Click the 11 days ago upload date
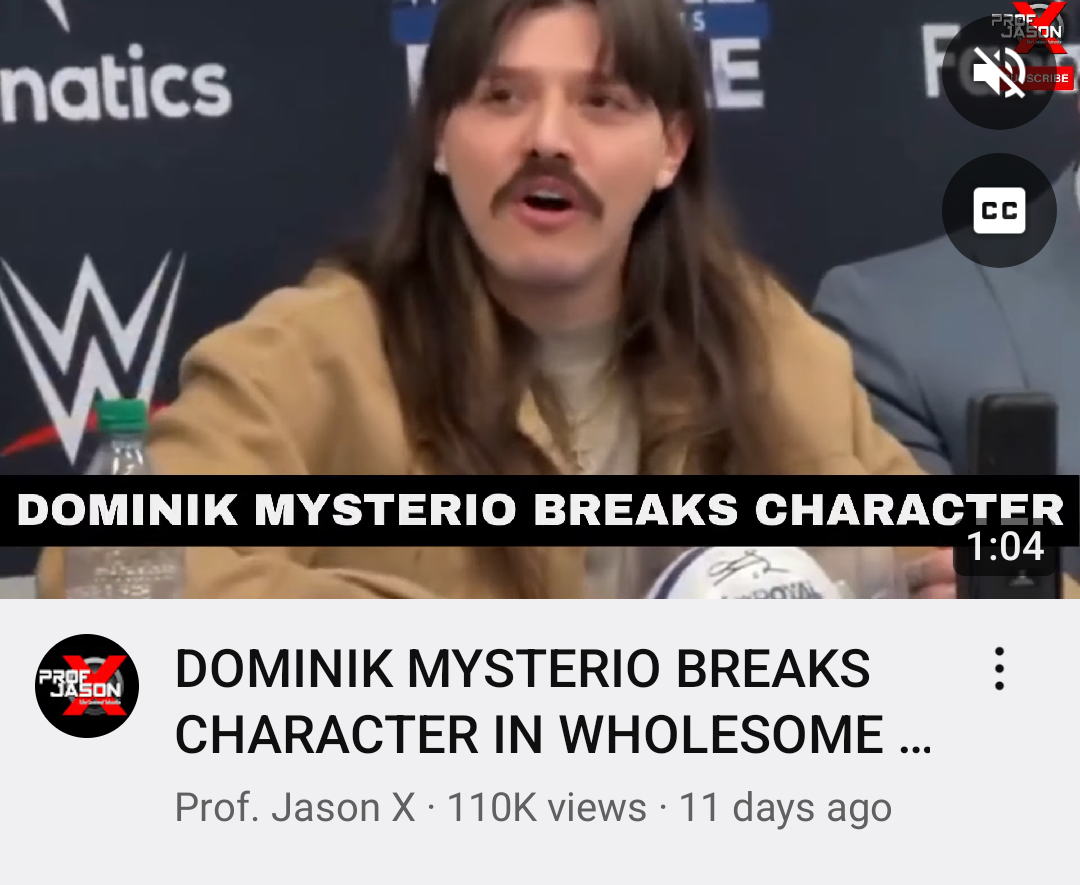 (785, 807)
